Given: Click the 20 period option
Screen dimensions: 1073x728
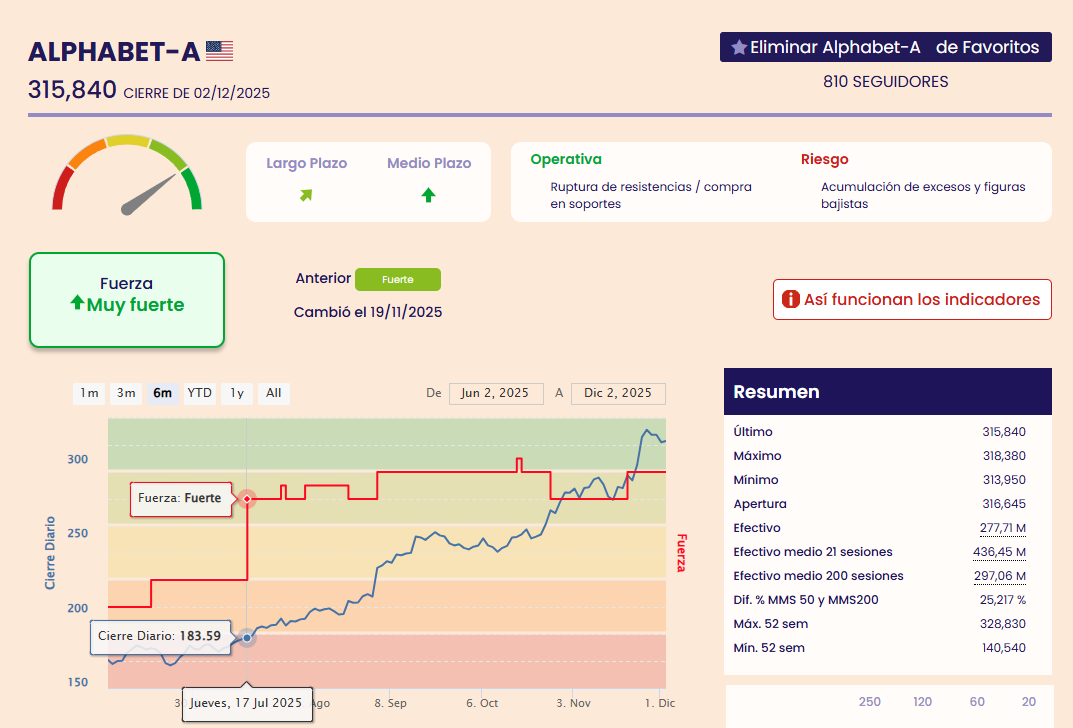Looking at the screenshot, I should coord(1029,701).
